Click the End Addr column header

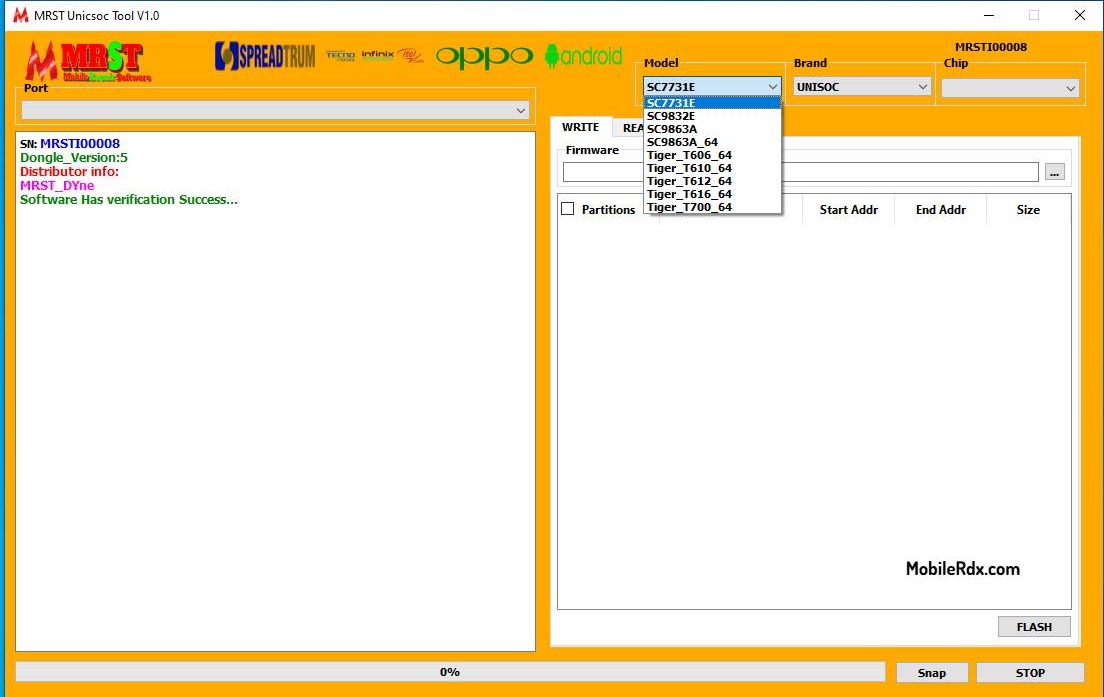(x=941, y=210)
